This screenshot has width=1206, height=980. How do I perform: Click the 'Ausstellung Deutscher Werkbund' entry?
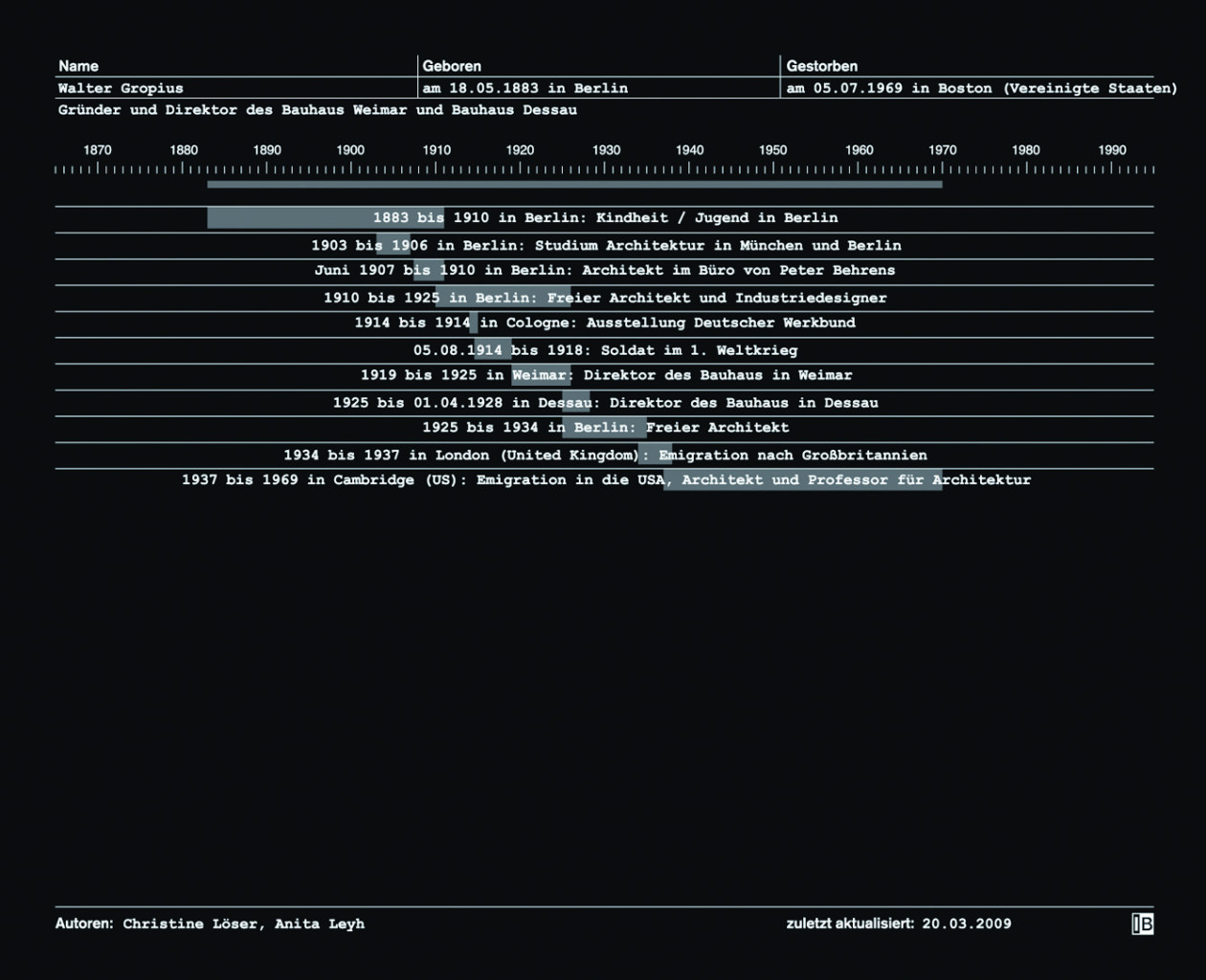point(605,323)
